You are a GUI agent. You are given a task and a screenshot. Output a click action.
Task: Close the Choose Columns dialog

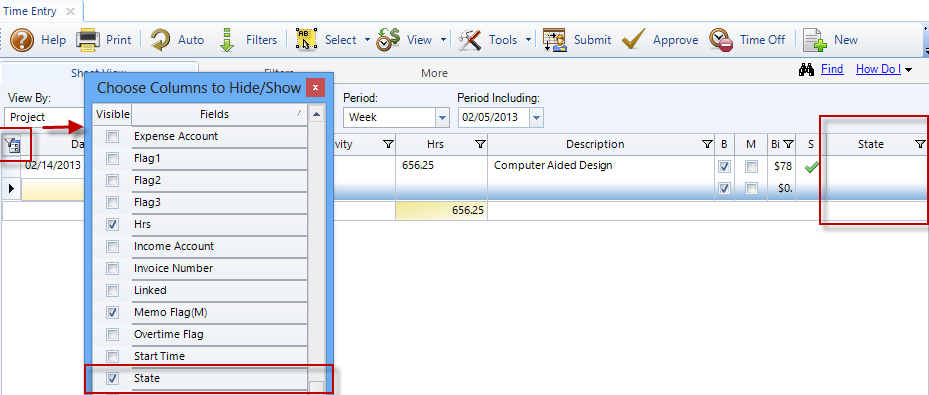315,88
